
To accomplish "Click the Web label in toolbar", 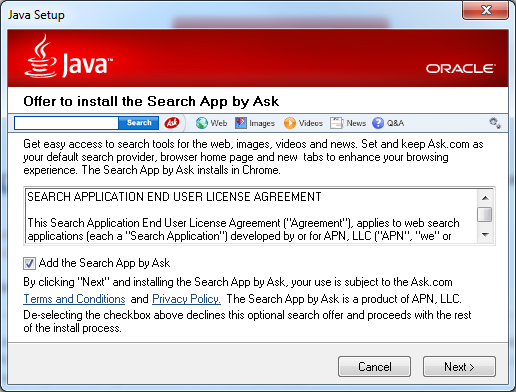I will pos(219,123).
